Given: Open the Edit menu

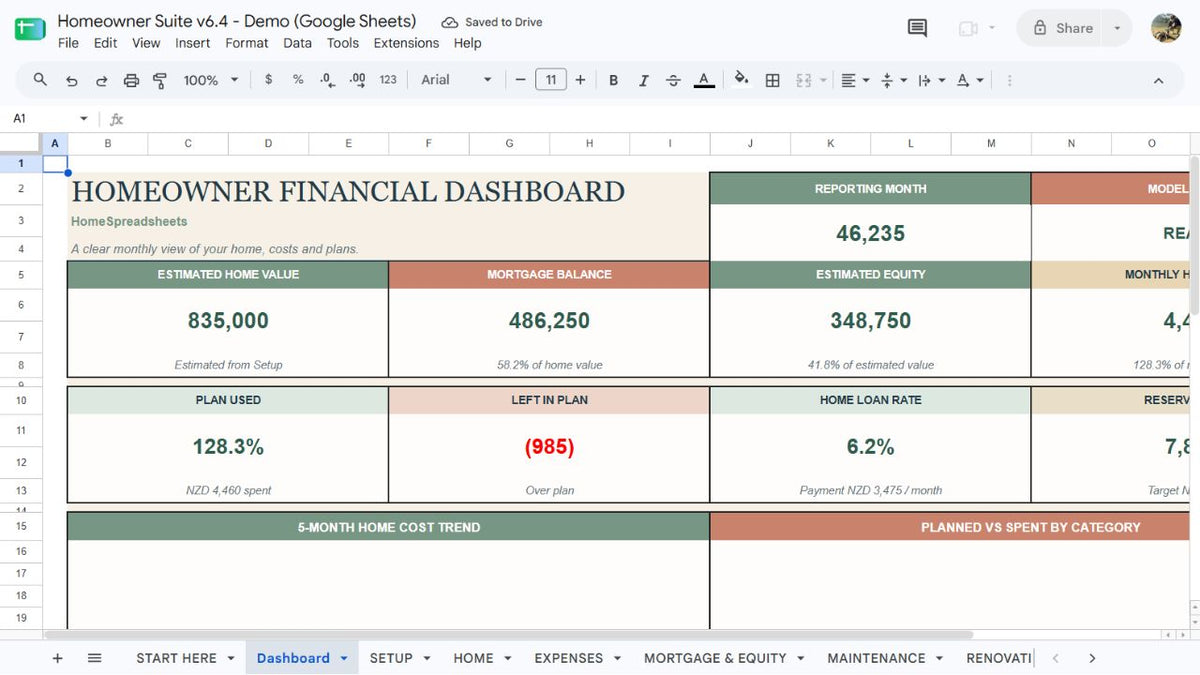Looking at the screenshot, I should [105, 43].
